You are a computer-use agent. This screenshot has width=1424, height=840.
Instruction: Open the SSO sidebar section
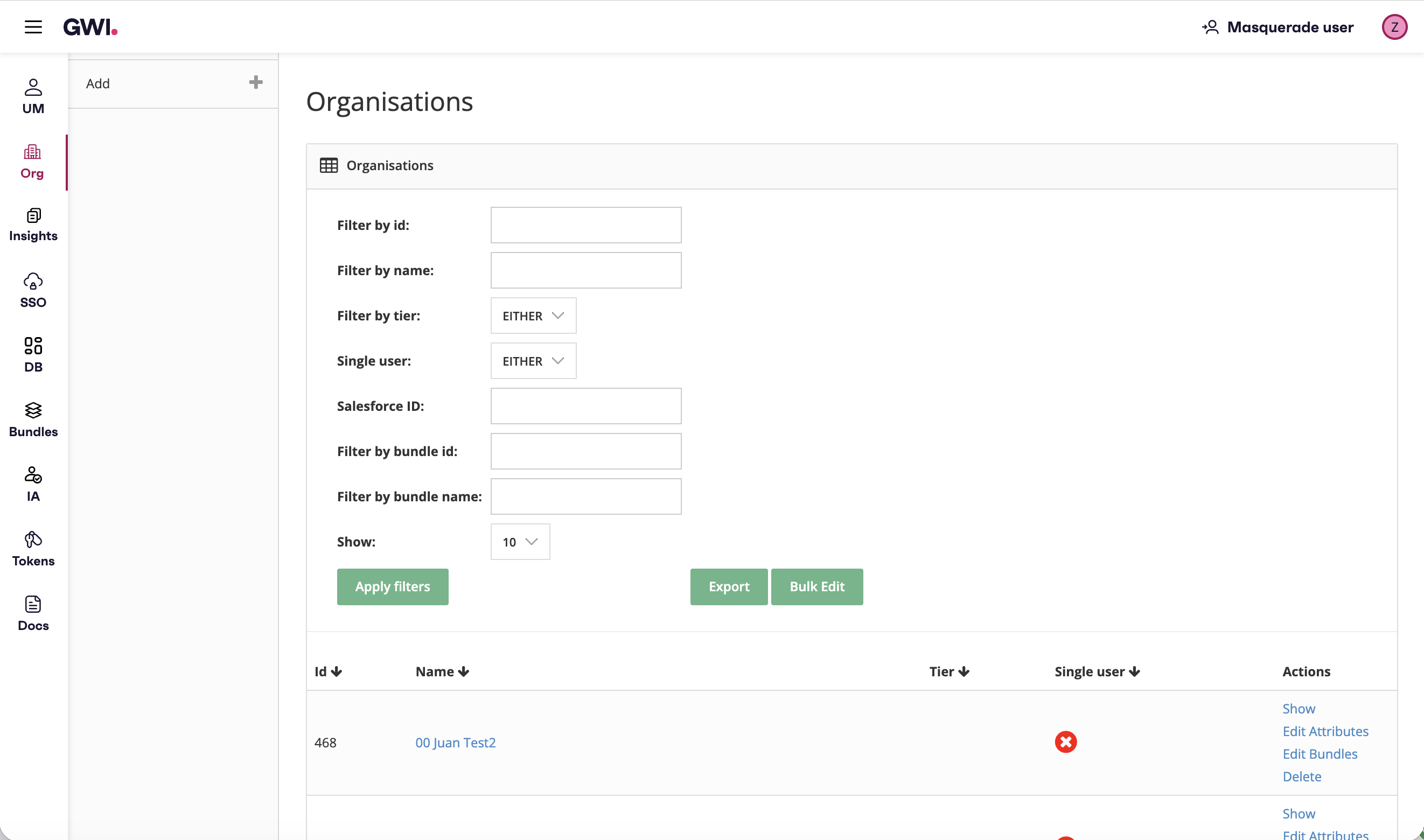click(33, 290)
